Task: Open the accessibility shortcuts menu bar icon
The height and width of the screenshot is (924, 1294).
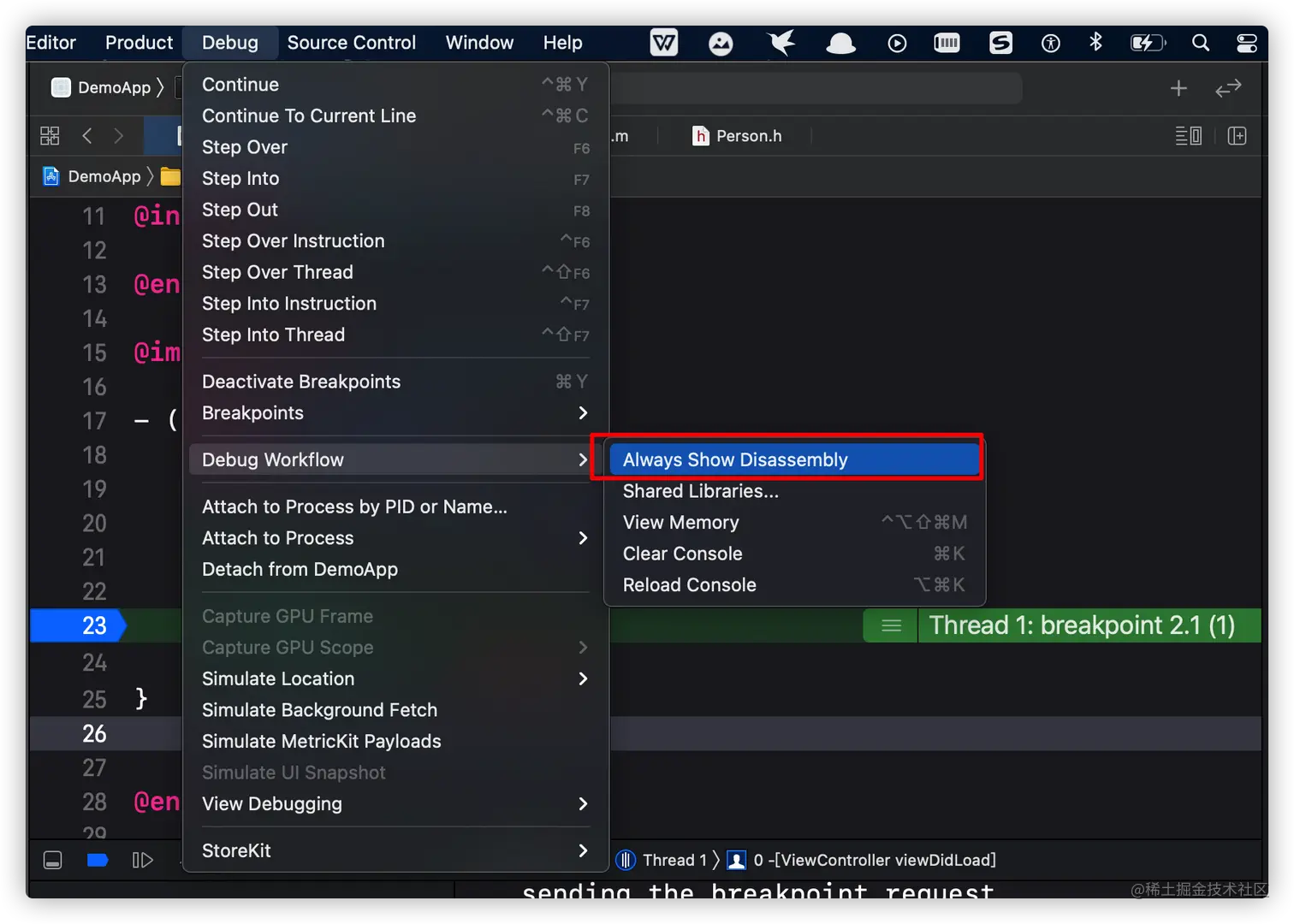Action: coord(1051,44)
